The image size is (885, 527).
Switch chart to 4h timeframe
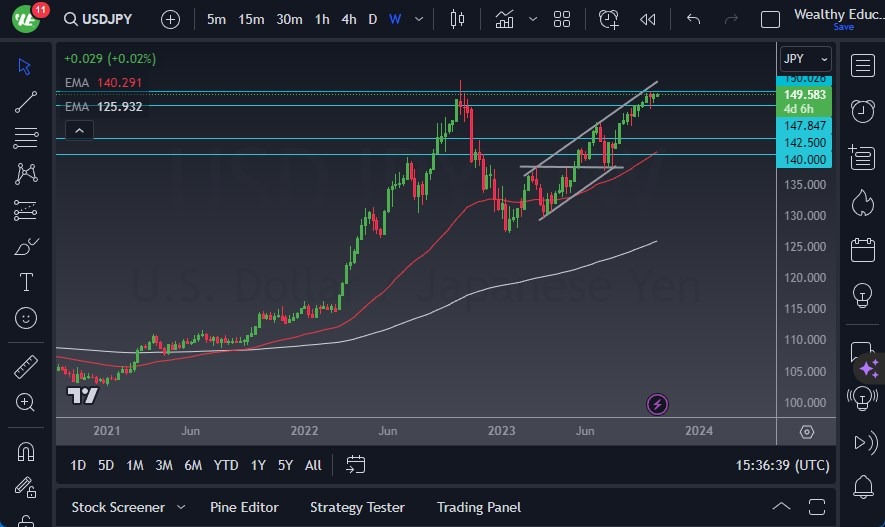348,19
